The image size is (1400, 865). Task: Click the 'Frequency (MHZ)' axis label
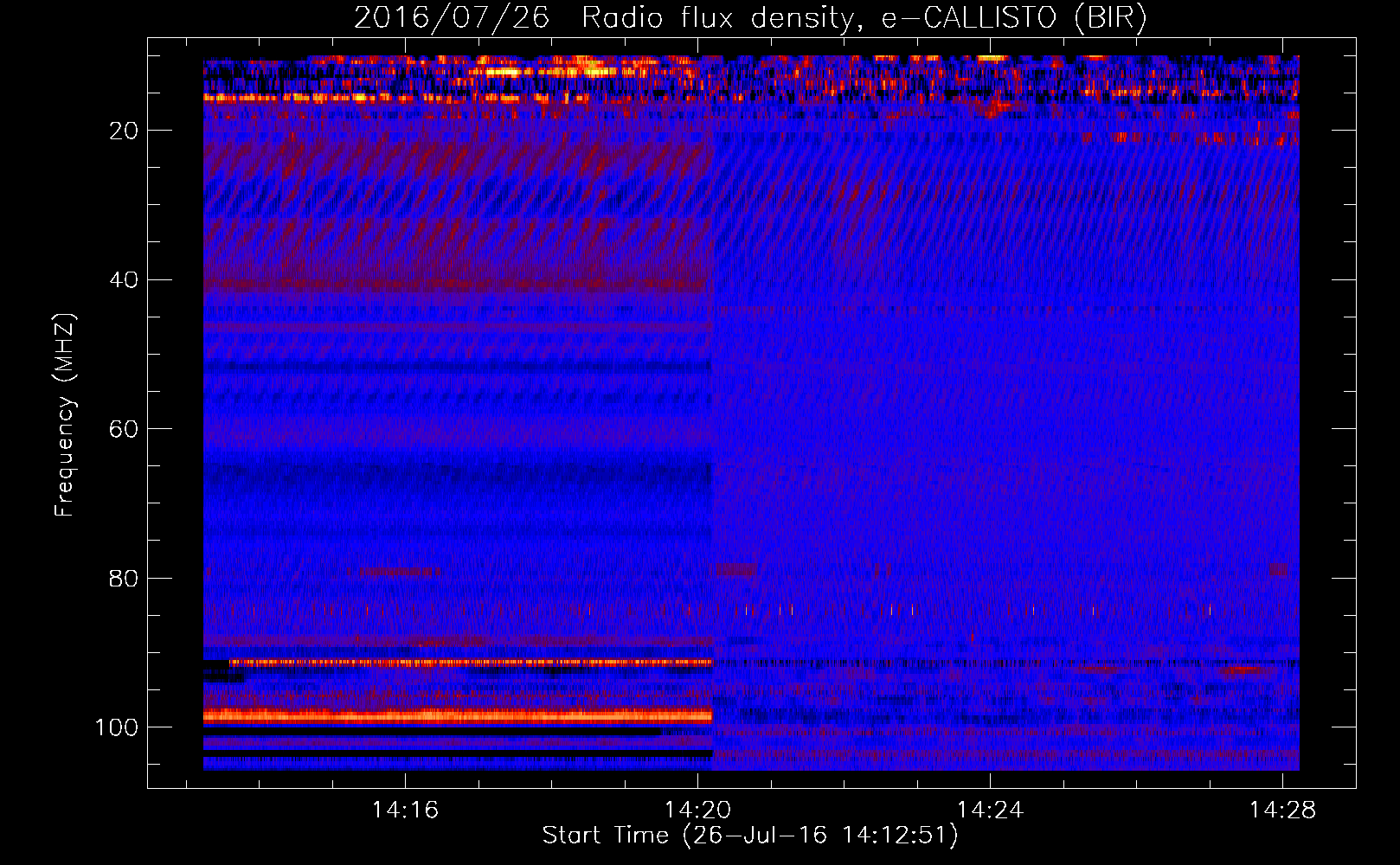point(65,415)
